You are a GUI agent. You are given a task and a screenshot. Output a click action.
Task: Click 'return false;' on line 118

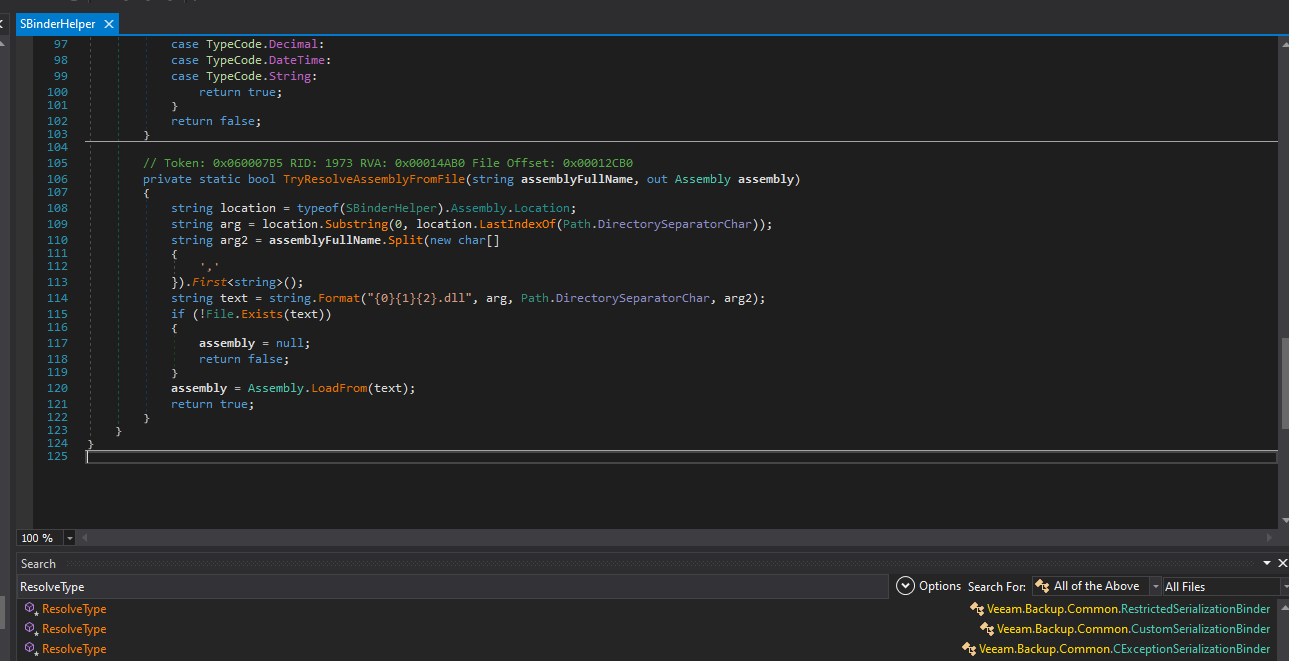[243, 359]
